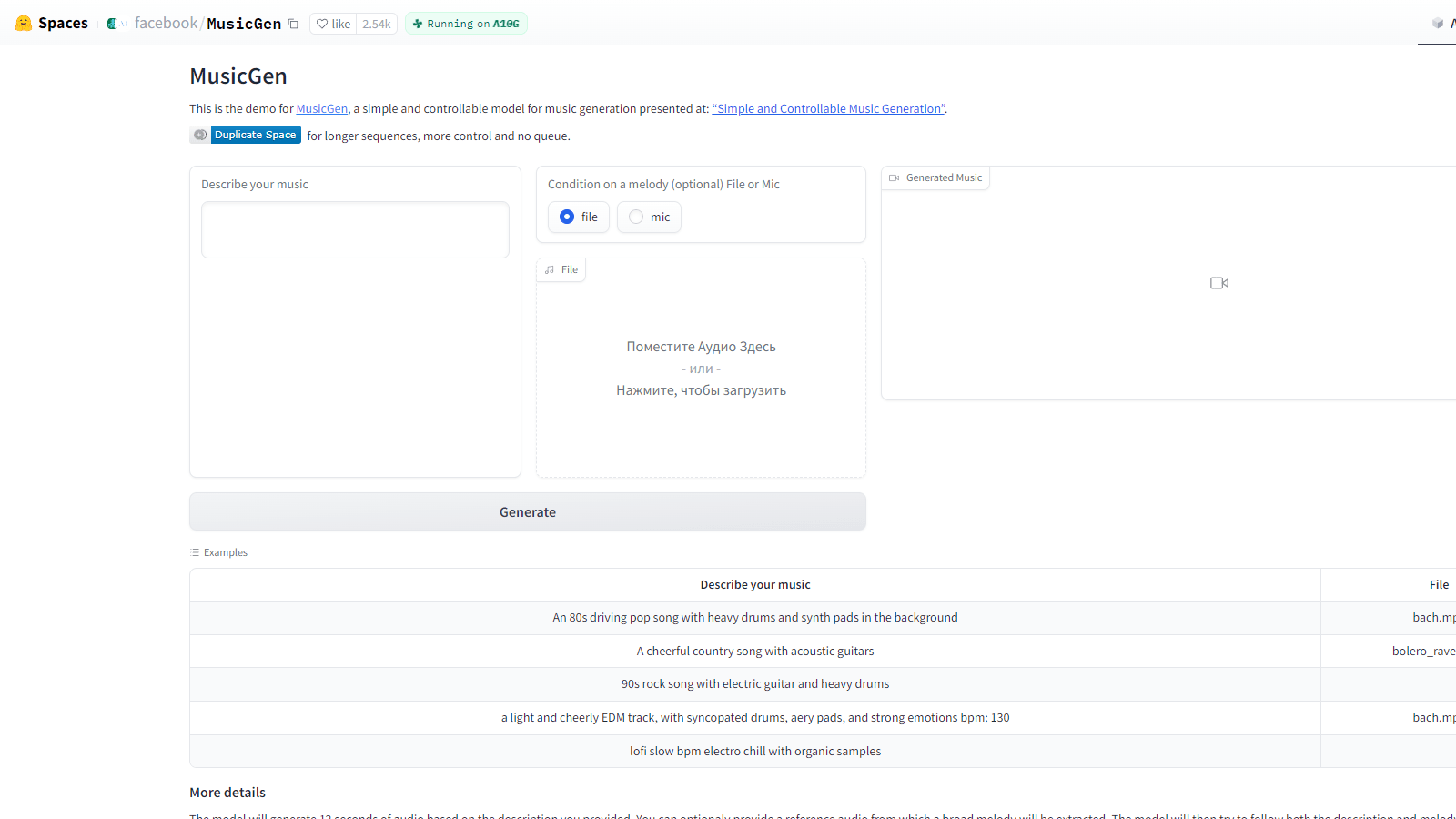The height and width of the screenshot is (819, 1456).
Task: Select the mic radio option
Action: pos(637,217)
